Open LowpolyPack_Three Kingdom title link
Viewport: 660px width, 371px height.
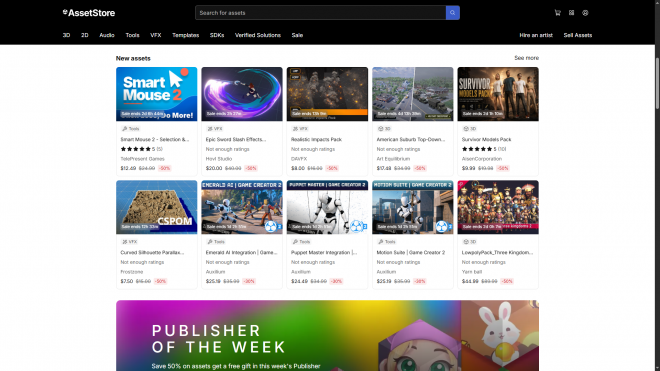(x=497, y=253)
